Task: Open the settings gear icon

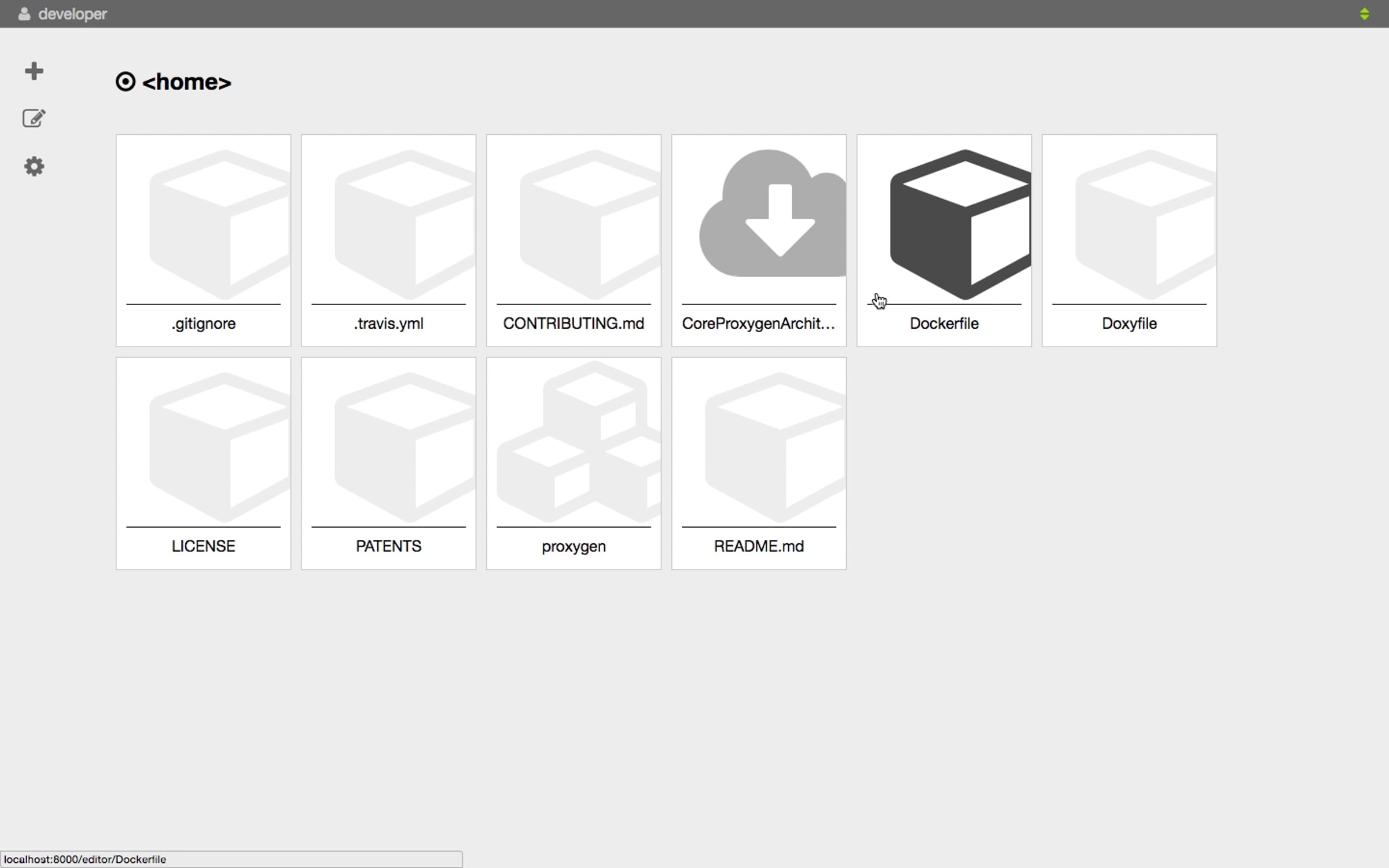Action: point(34,167)
